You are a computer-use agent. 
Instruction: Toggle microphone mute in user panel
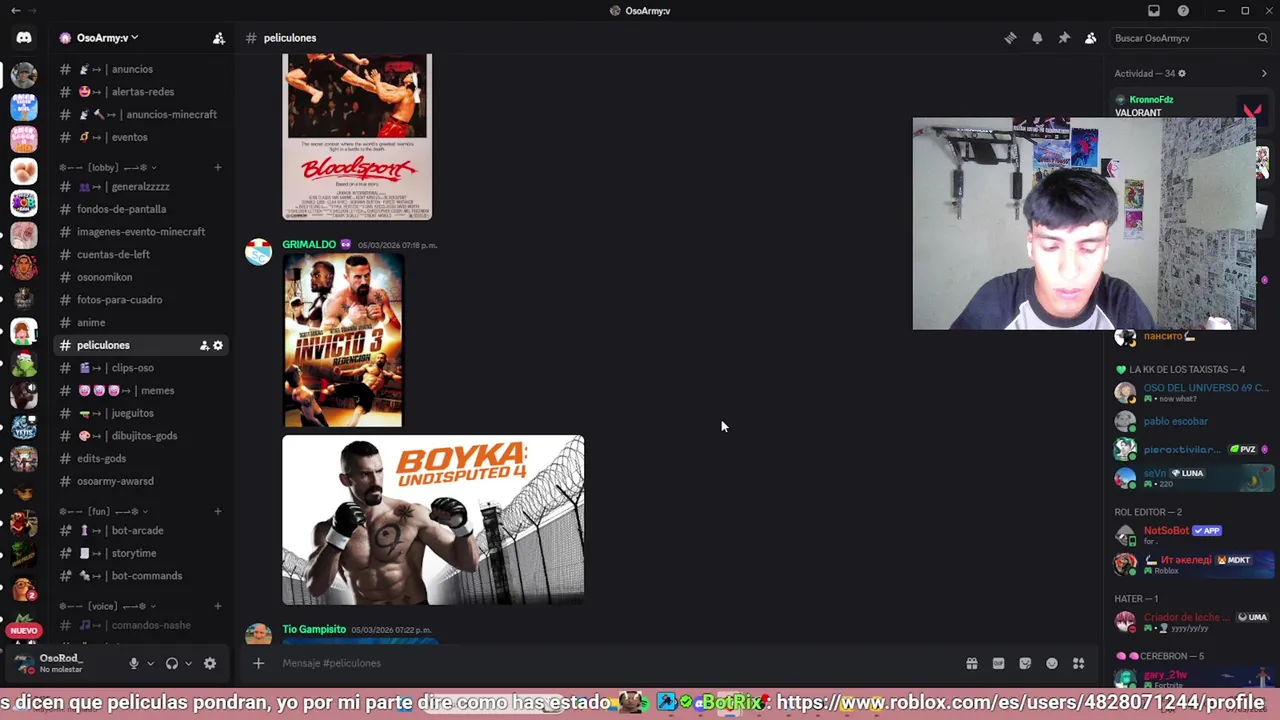pyautogui.click(x=133, y=663)
